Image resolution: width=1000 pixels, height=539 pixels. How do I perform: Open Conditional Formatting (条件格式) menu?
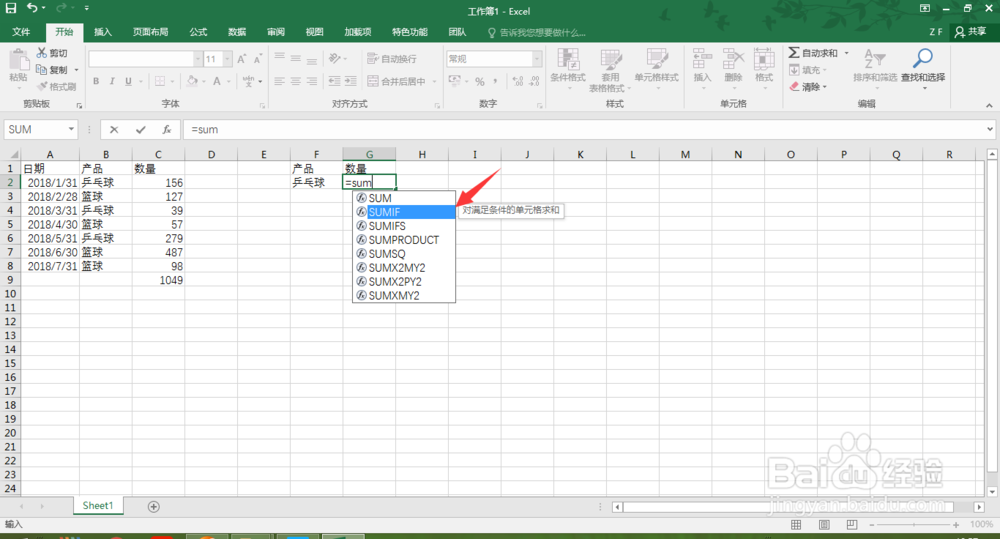[568, 68]
